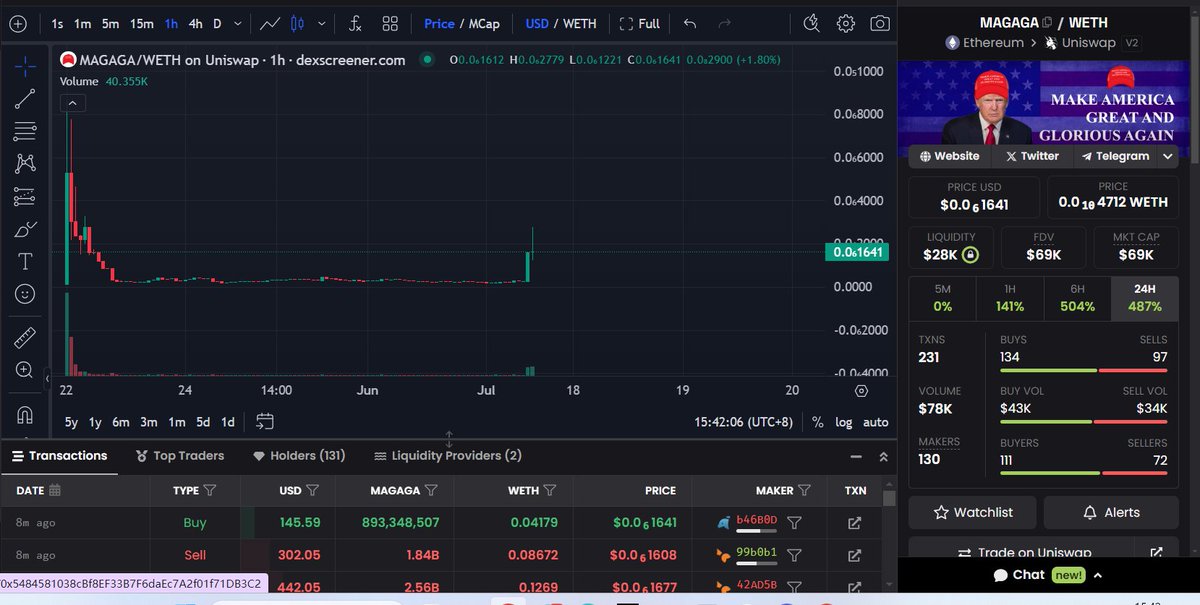Viewport: 1200px width, 605px height.
Task: Open chart settings gear in top toolbar
Action: point(846,23)
